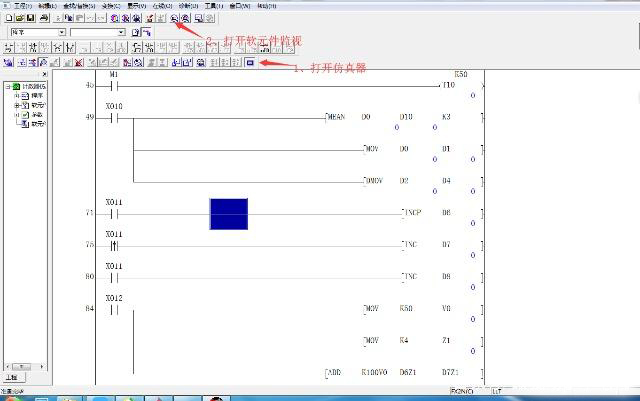
Task: Expand the device comment tree node
Action: point(17,105)
